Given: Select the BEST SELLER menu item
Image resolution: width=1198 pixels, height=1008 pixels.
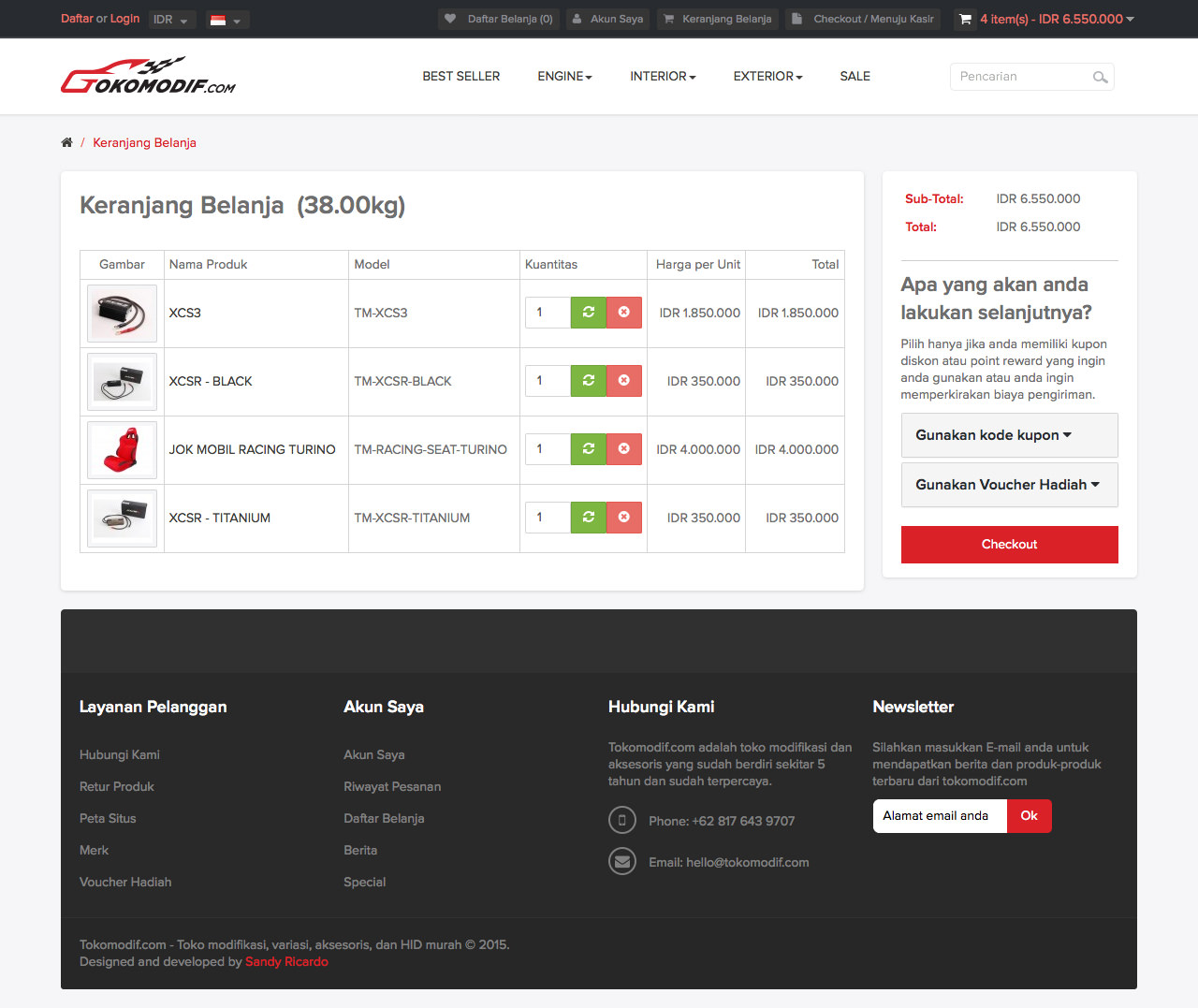Looking at the screenshot, I should pyautogui.click(x=461, y=77).
